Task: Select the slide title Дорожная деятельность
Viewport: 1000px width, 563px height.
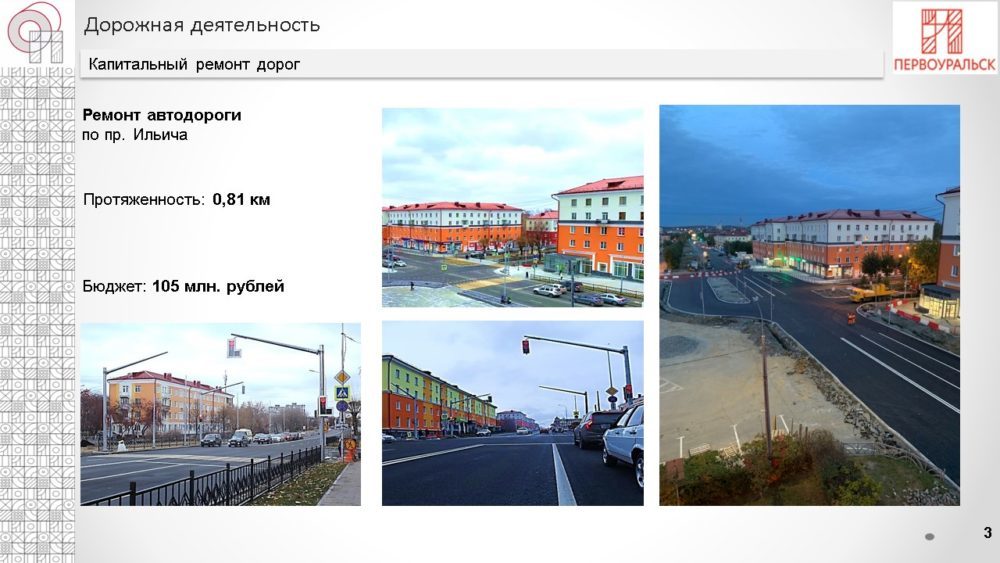Action: coord(201,25)
